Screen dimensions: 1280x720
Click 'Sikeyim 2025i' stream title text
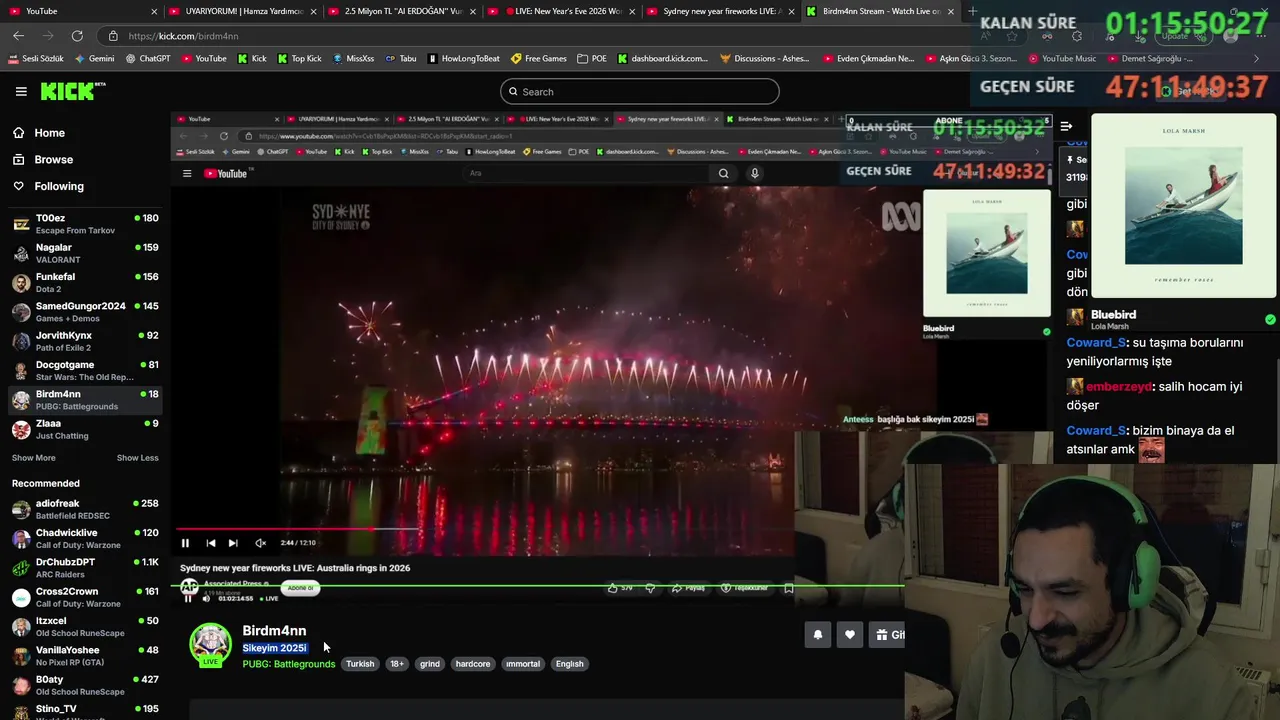274,648
